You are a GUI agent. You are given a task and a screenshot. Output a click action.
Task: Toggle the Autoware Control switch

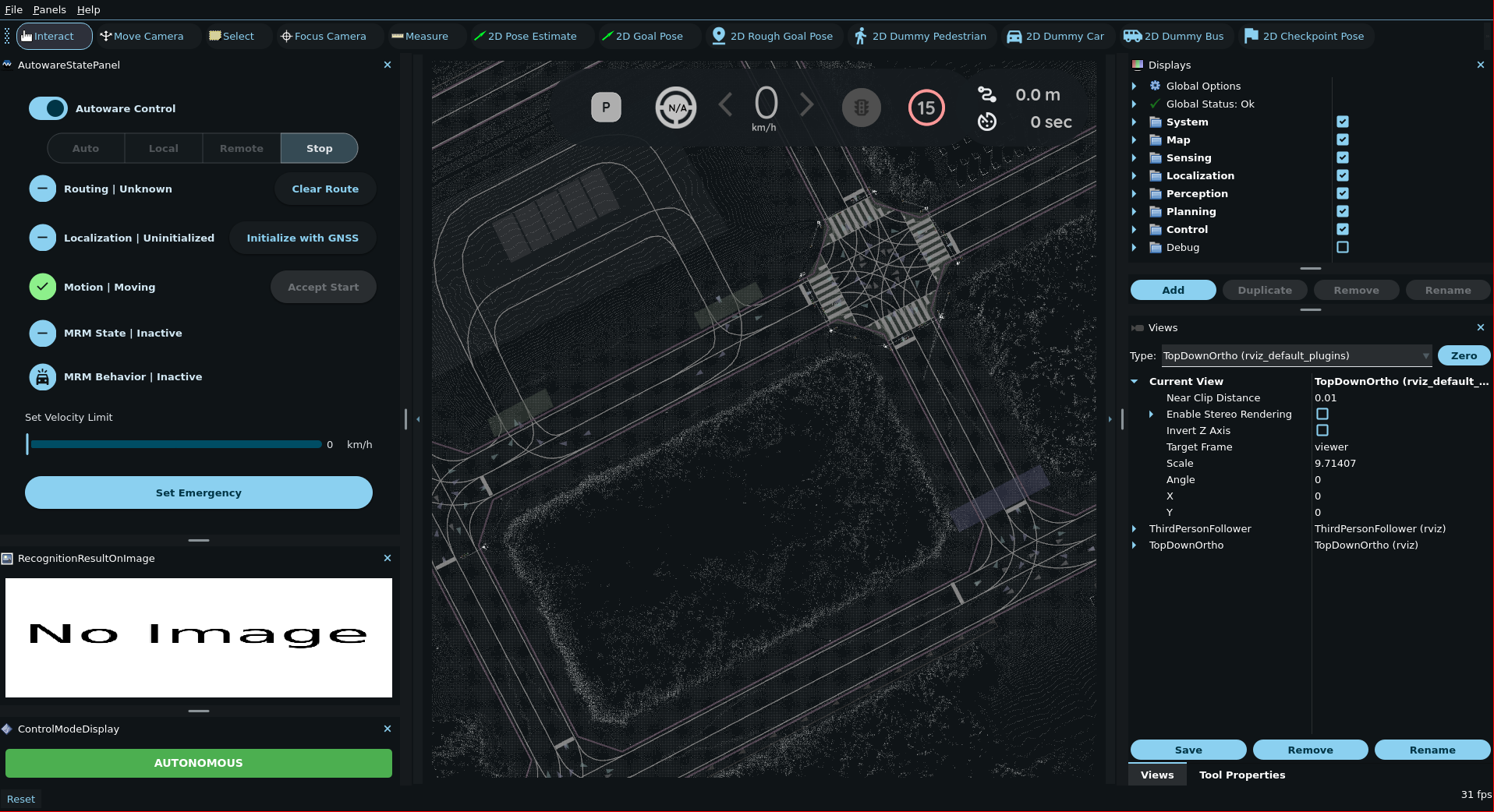[x=48, y=109]
